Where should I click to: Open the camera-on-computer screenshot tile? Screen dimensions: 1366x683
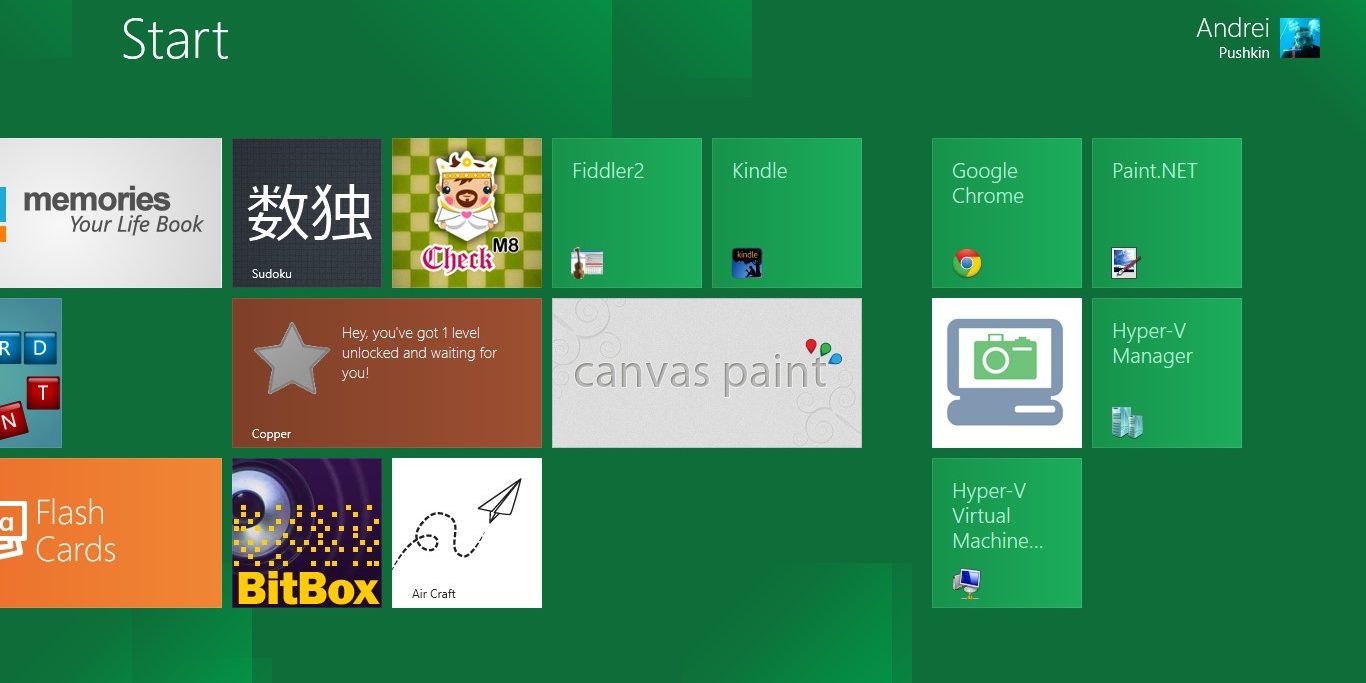point(1007,373)
